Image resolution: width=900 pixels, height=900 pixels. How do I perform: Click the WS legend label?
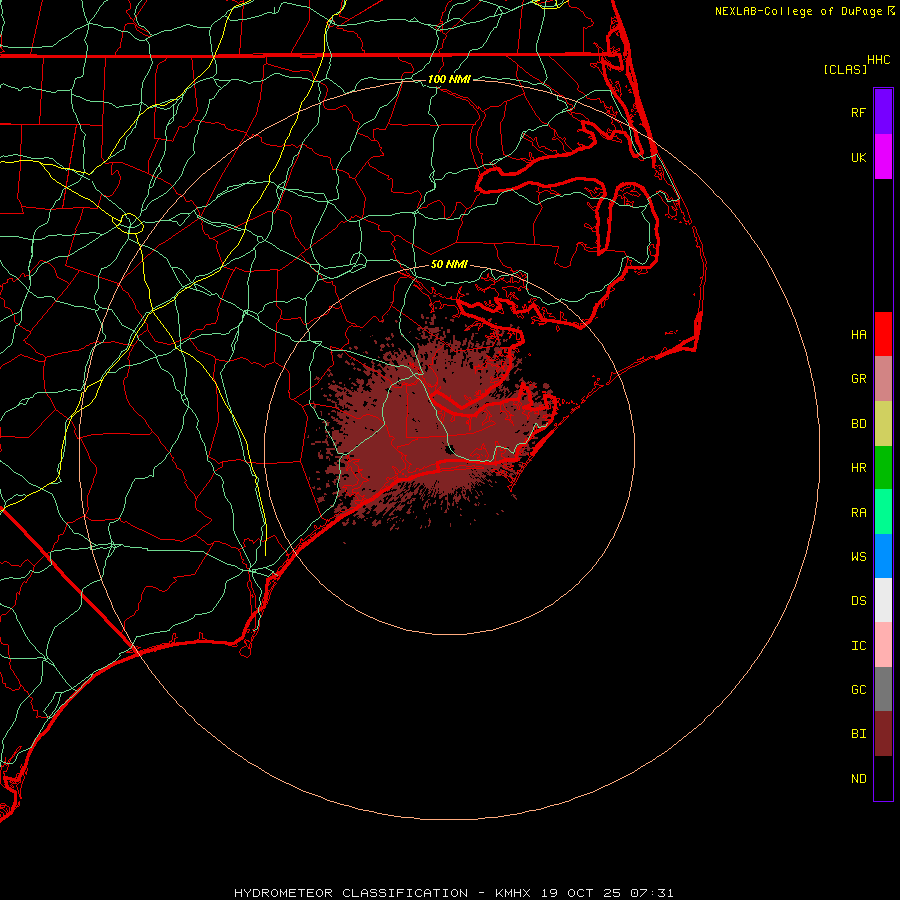click(858, 556)
